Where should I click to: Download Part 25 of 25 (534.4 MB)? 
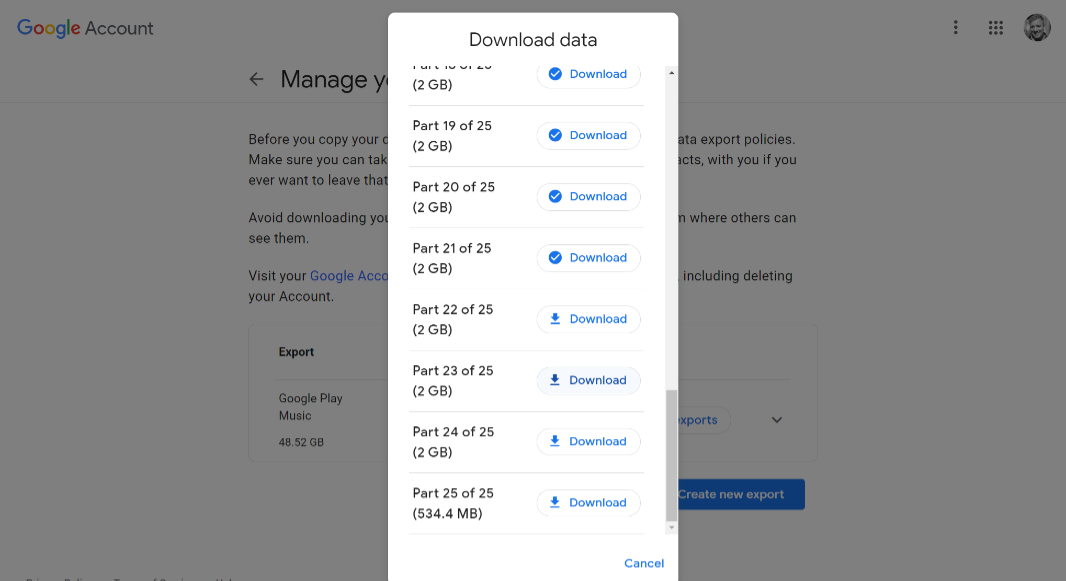588,503
